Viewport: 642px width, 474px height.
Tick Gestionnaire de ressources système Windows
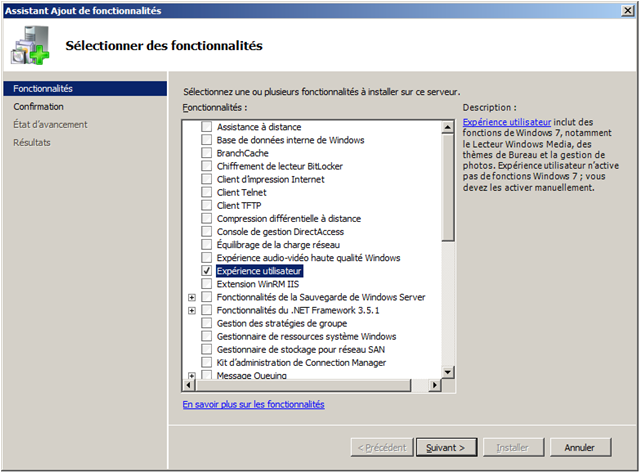(207, 336)
